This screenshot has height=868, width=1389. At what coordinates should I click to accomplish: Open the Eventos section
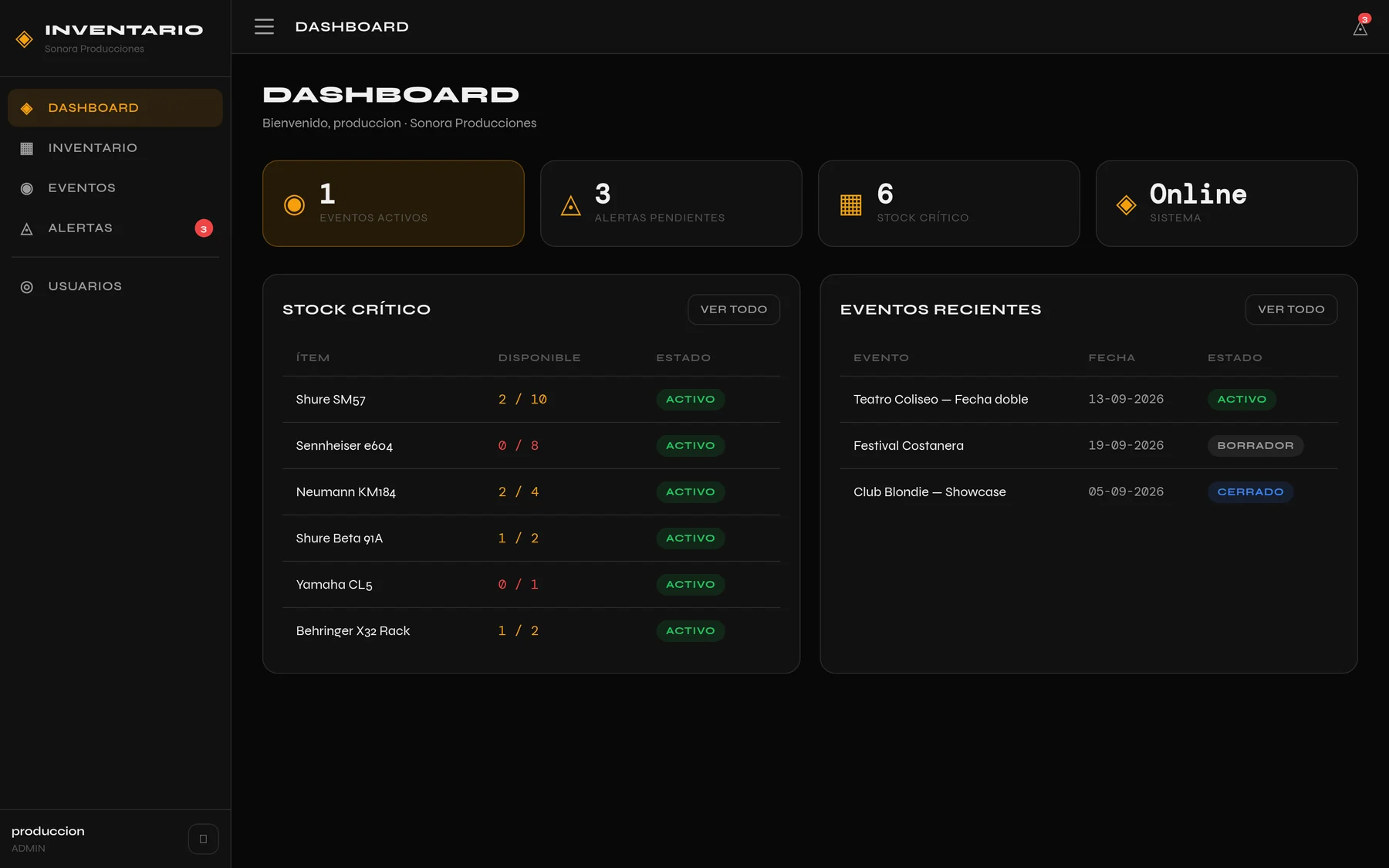click(x=115, y=188)
